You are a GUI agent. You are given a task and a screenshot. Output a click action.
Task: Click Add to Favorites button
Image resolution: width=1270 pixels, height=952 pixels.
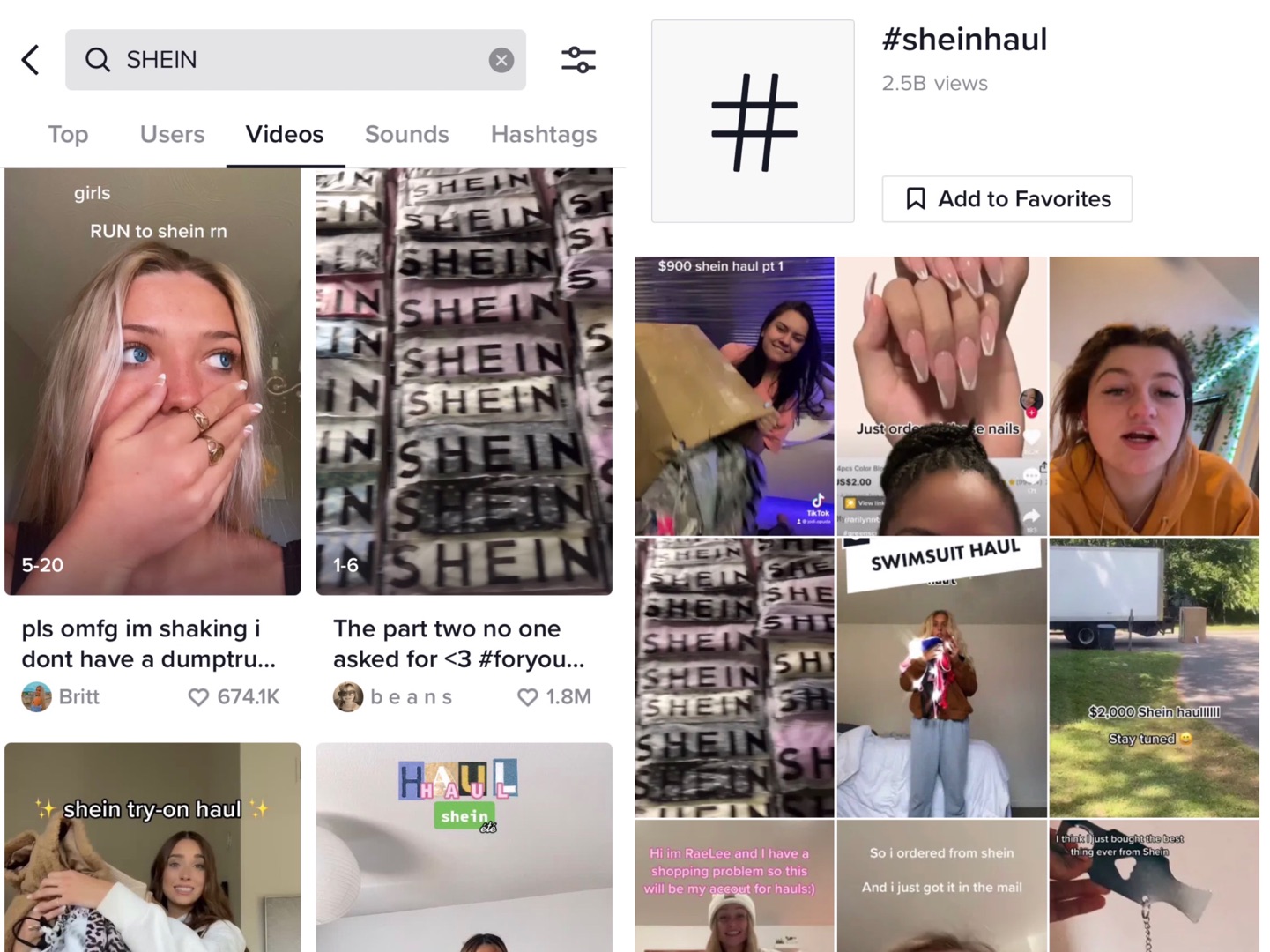tap(1007, 199)
